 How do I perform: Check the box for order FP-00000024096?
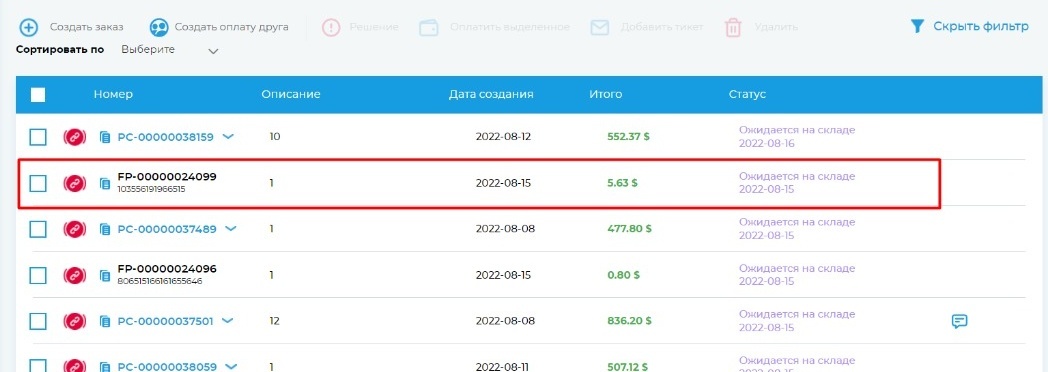pyautogui.click(x=38, y=275)
